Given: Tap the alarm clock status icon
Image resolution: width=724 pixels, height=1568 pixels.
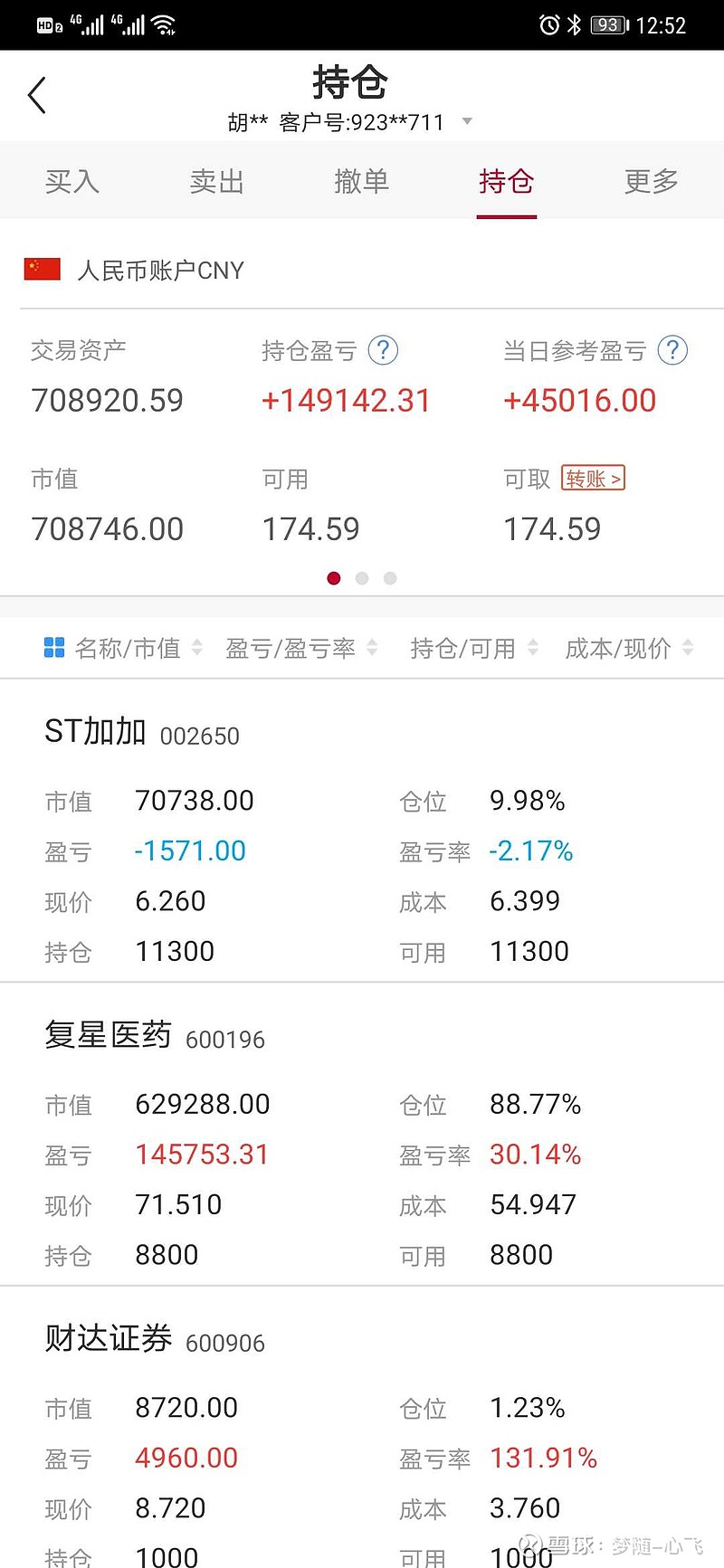Looking at the screenshot, I should pyautogui.click(x=548, y=25).
